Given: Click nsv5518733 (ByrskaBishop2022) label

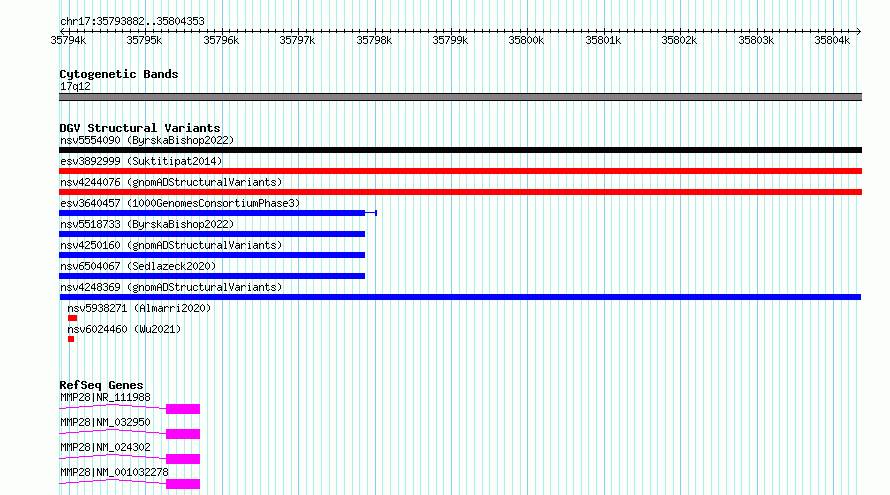Looking at the screenshot, I should 147,225.
